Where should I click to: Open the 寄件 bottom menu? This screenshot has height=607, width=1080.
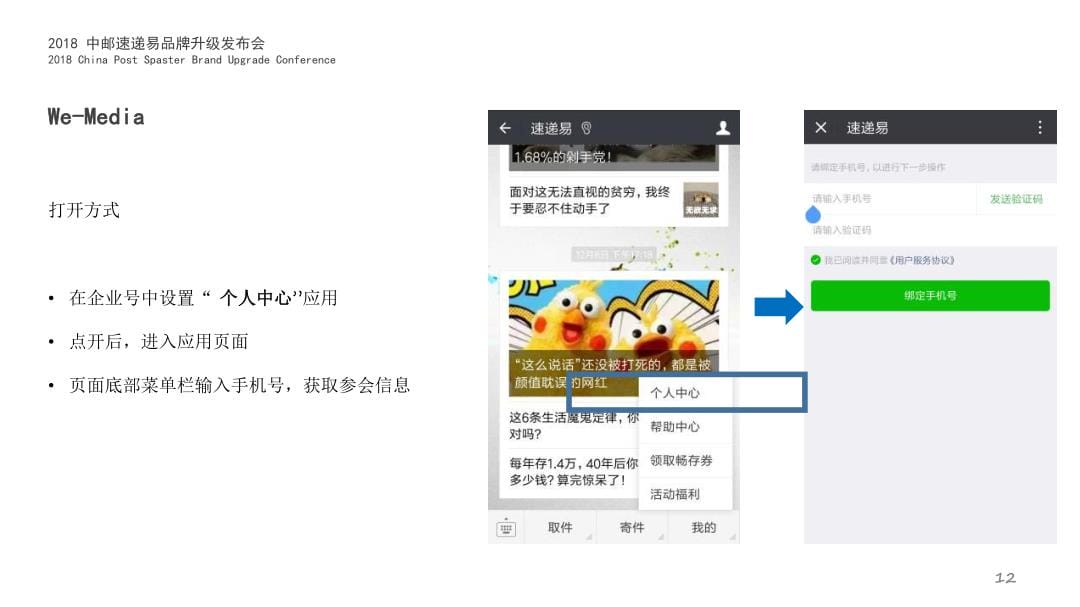coord(632,528)
